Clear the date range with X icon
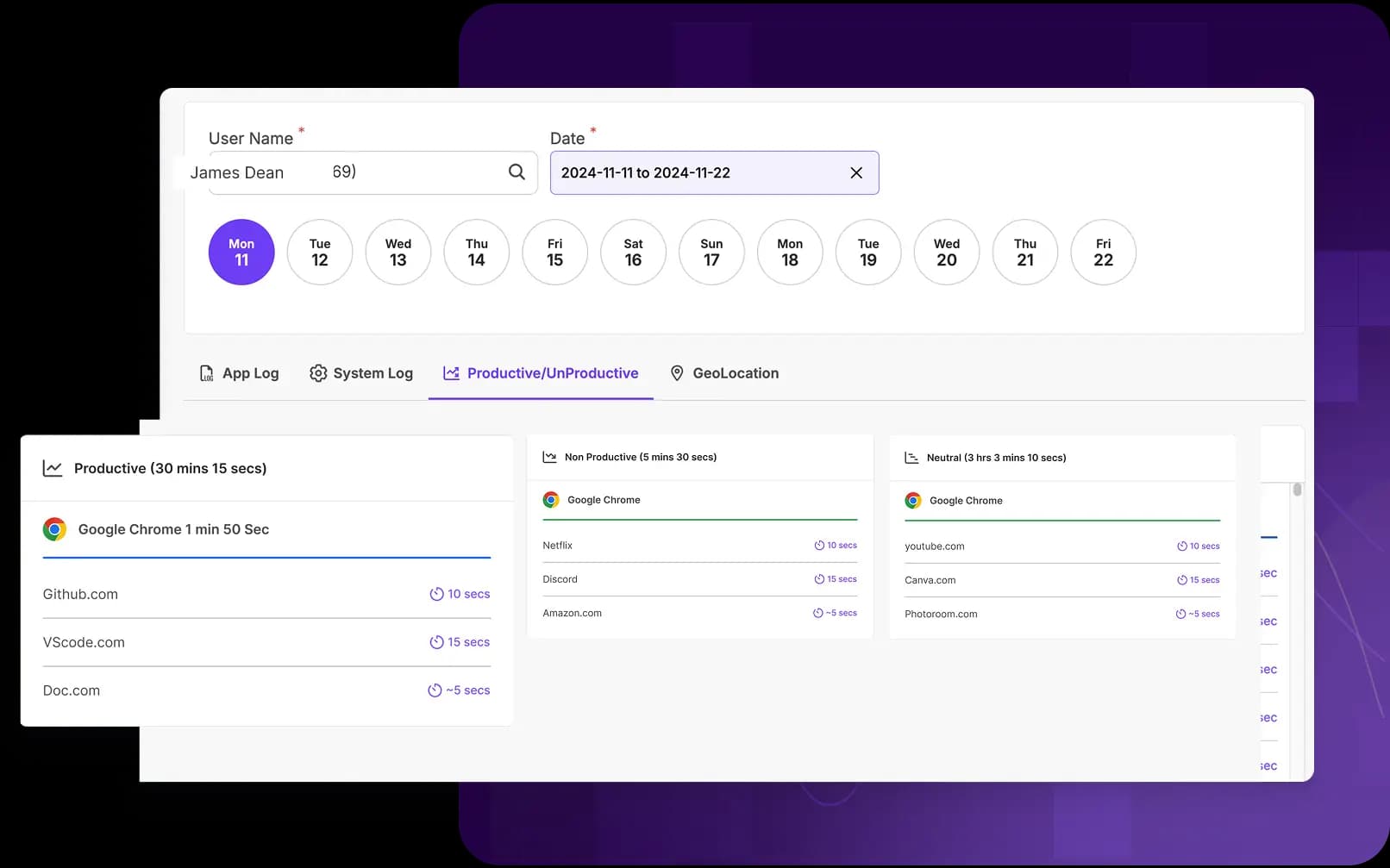Viewport: 1390px width, 868px height. [856, 173]
